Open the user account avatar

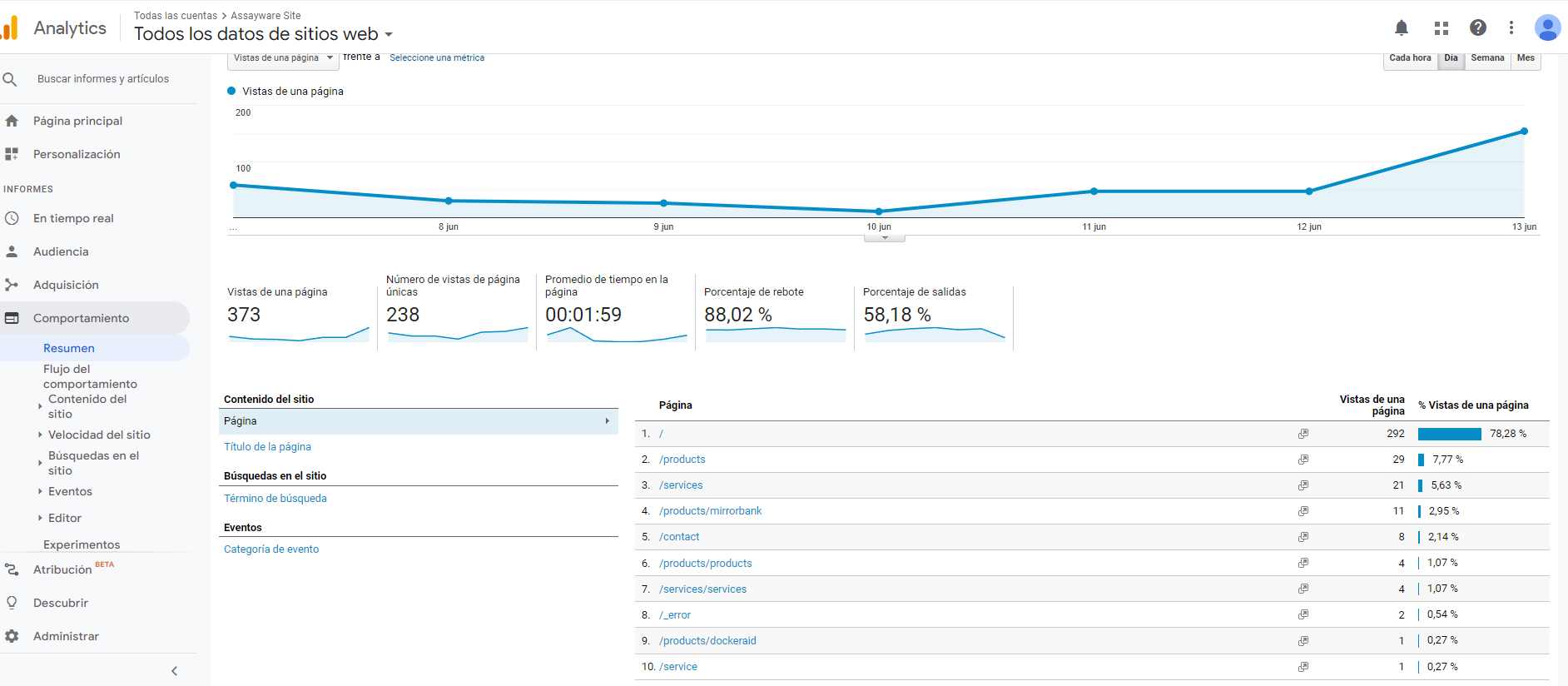pyautogui.click(x=1547, y=27)
